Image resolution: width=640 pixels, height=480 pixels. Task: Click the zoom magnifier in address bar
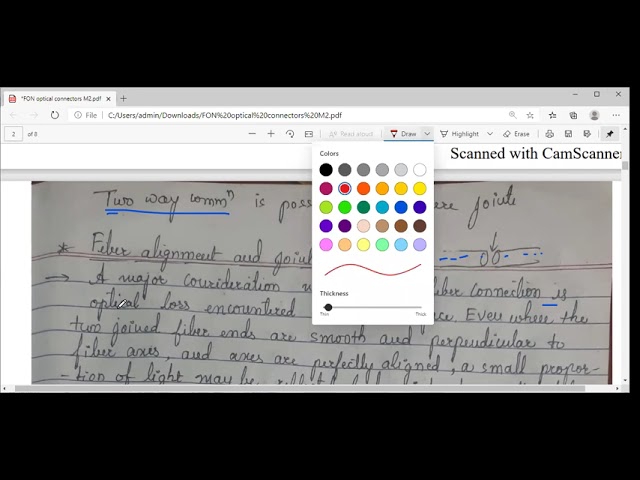coord(513,115)
